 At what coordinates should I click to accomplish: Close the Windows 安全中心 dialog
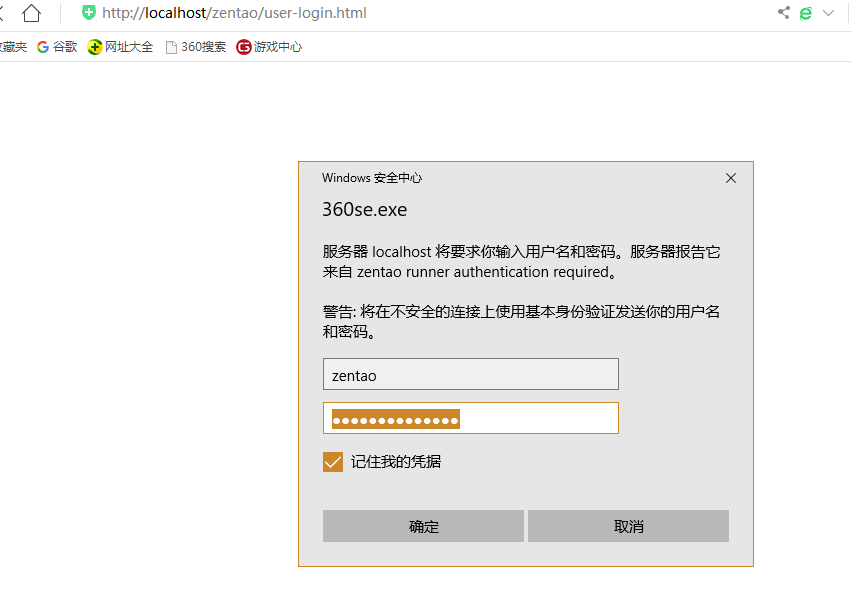tap(730, 178)
